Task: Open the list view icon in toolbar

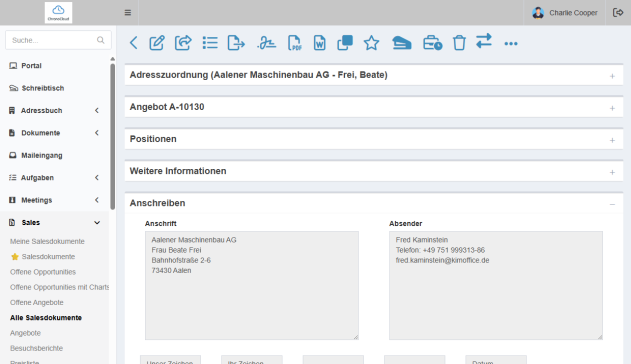Action: [210, 43]
